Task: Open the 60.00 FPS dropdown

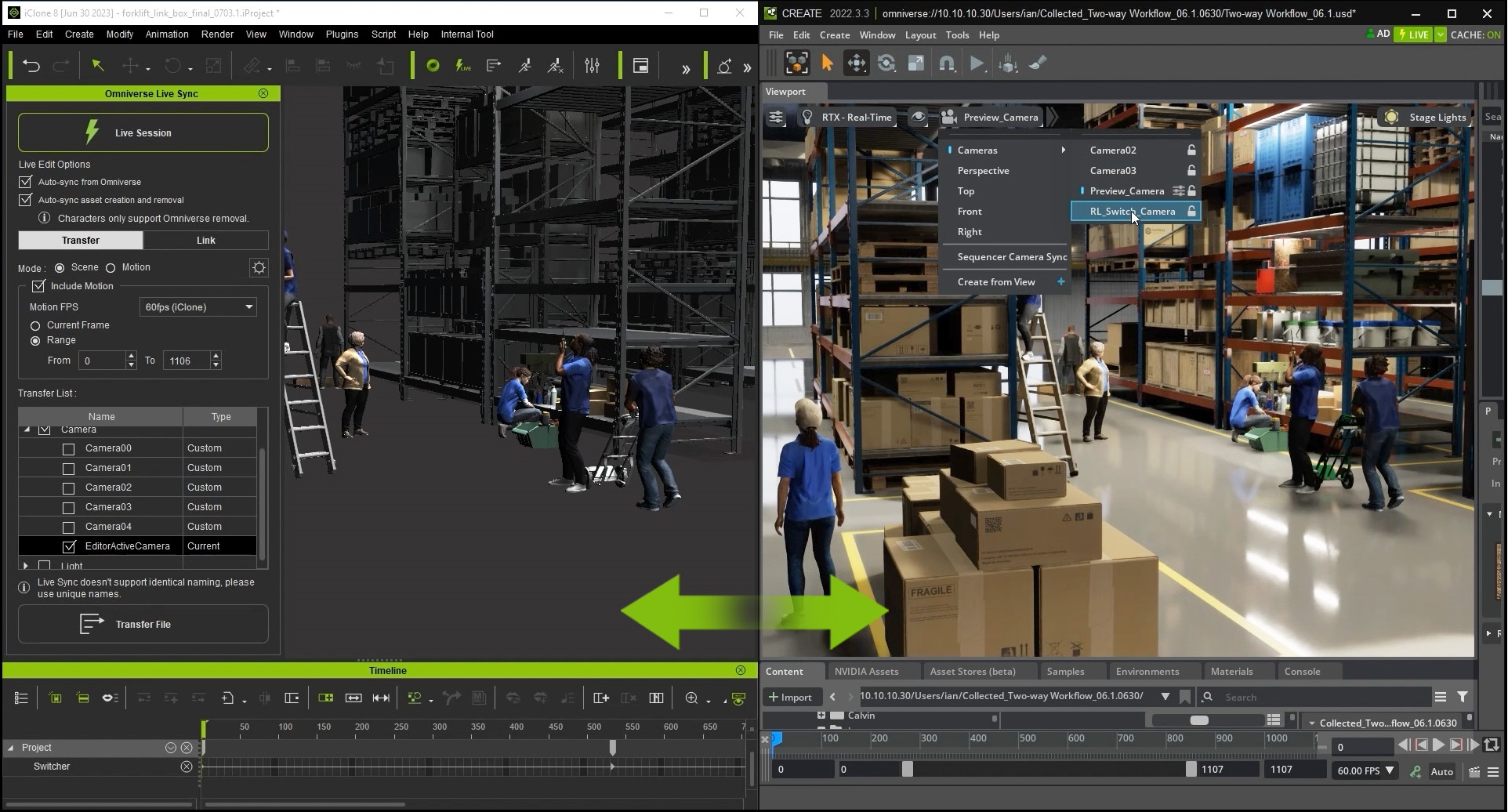Action: [x=1364, y=770]
